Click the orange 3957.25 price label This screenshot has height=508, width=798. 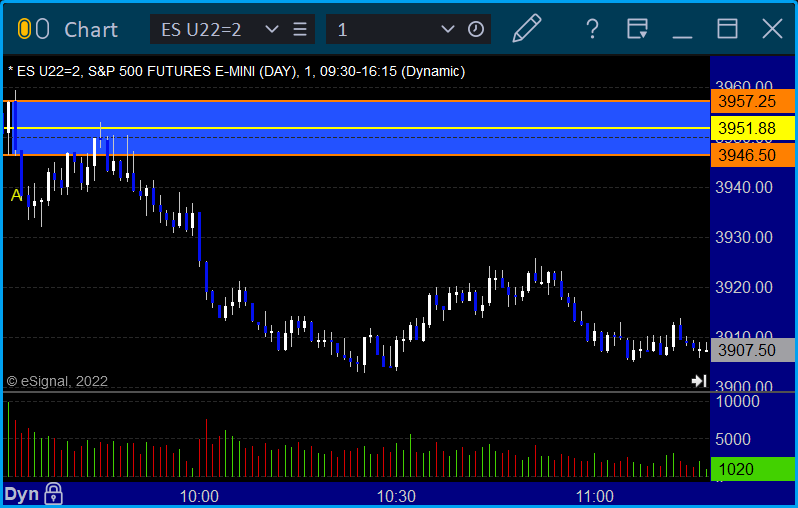pos(753,101)
